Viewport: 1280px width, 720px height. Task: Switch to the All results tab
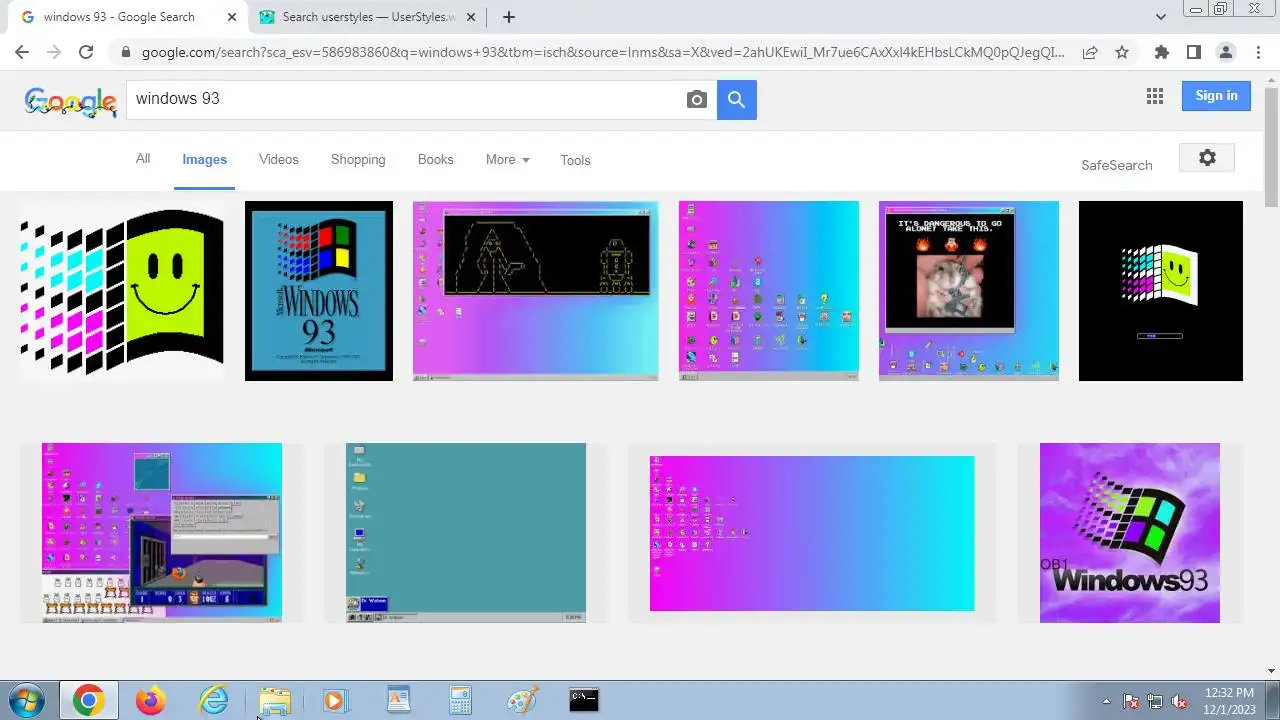coord(143,159)
